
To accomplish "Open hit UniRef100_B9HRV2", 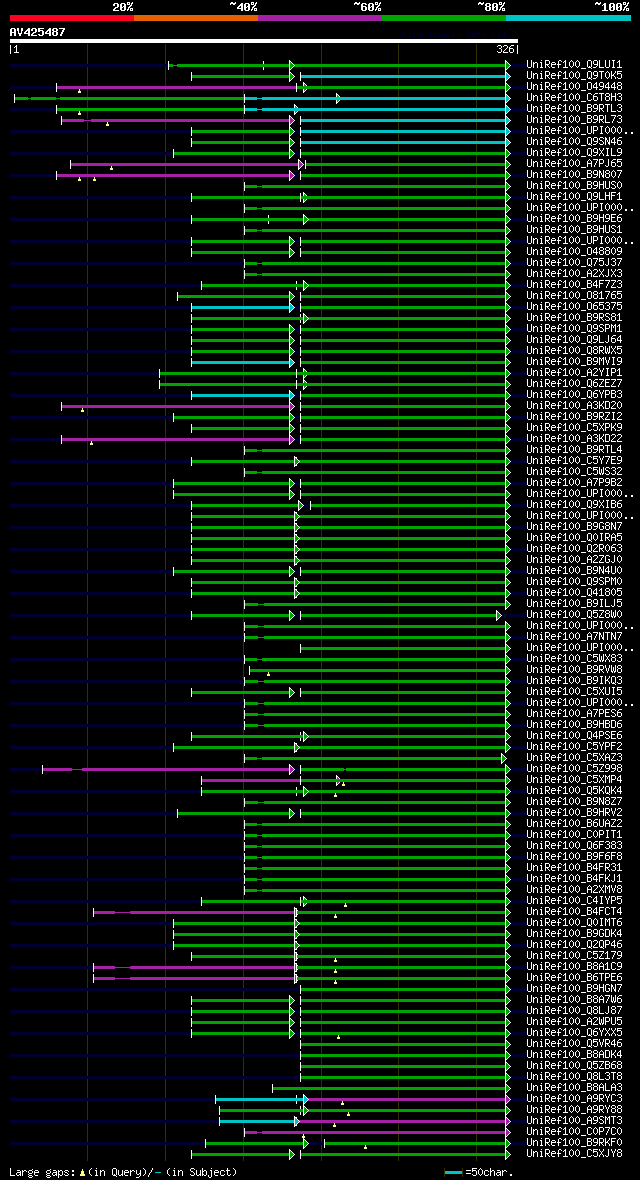I will [x=574, y=813].
